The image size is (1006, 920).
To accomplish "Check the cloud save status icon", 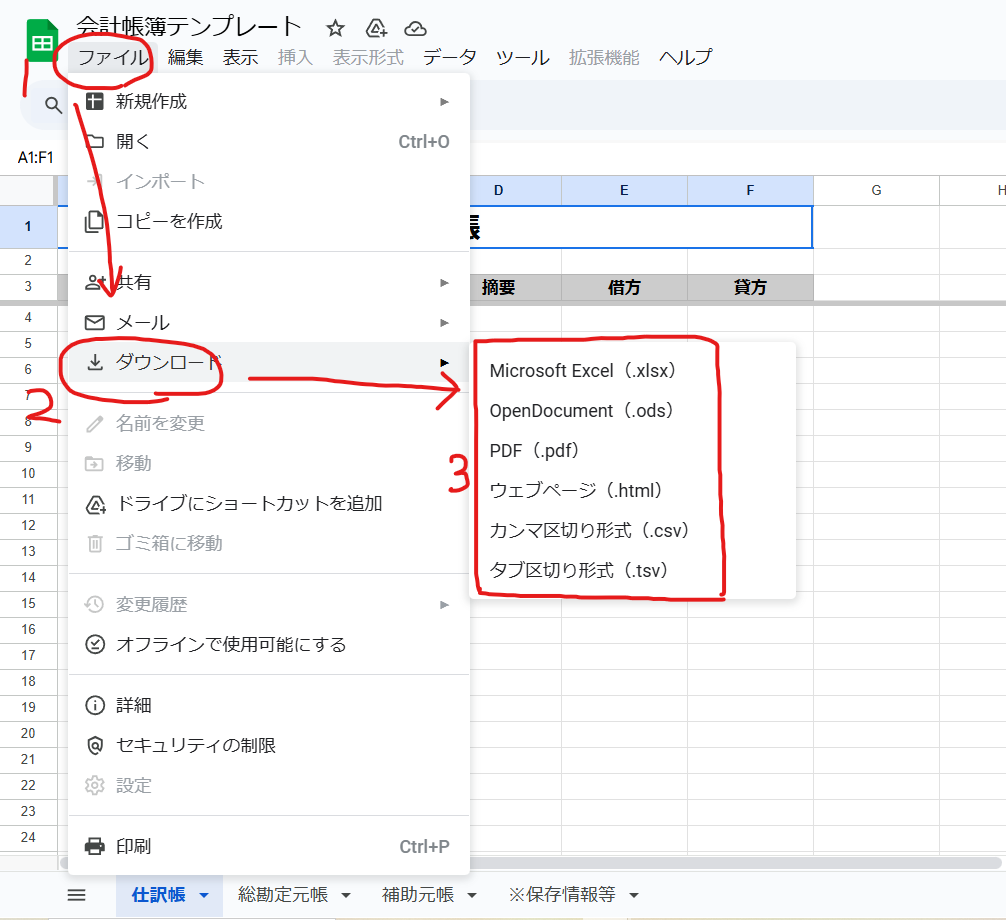I will 416,28.
